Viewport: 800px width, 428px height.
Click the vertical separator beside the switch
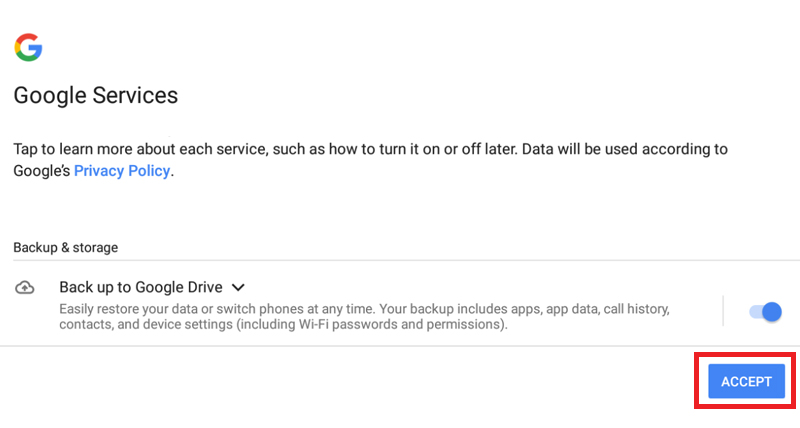click(723, 310)
